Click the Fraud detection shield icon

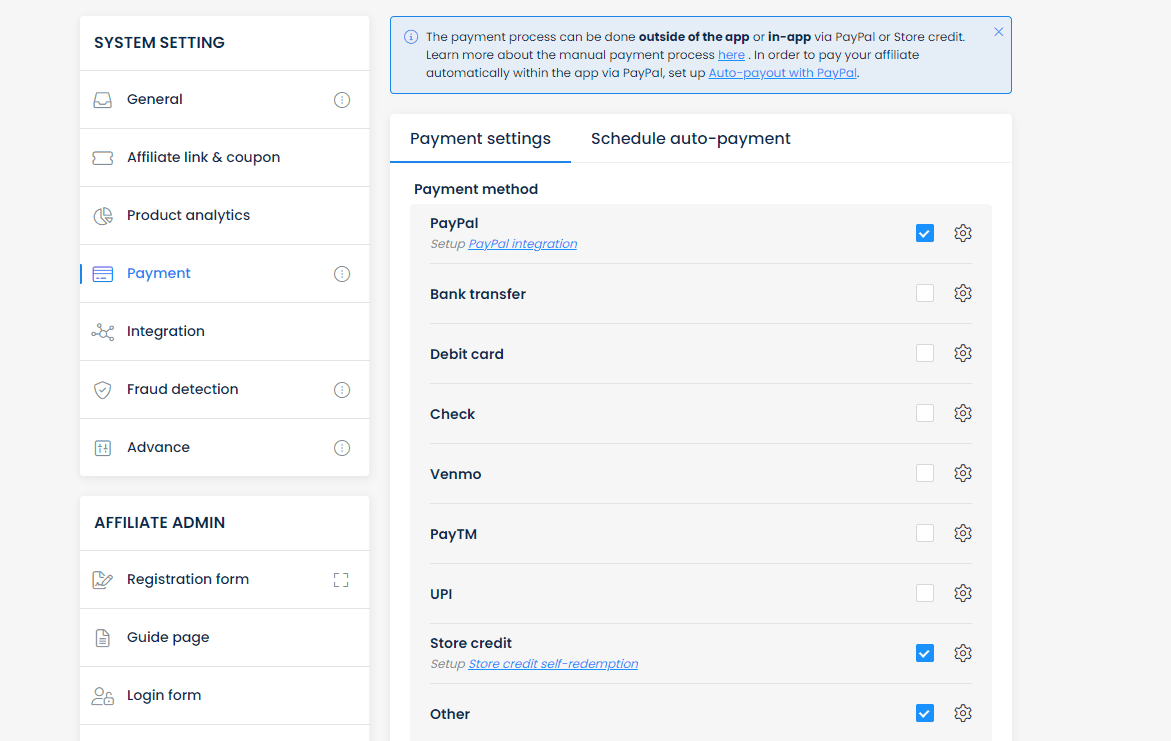pyautogui.click(x=102, y=390)
